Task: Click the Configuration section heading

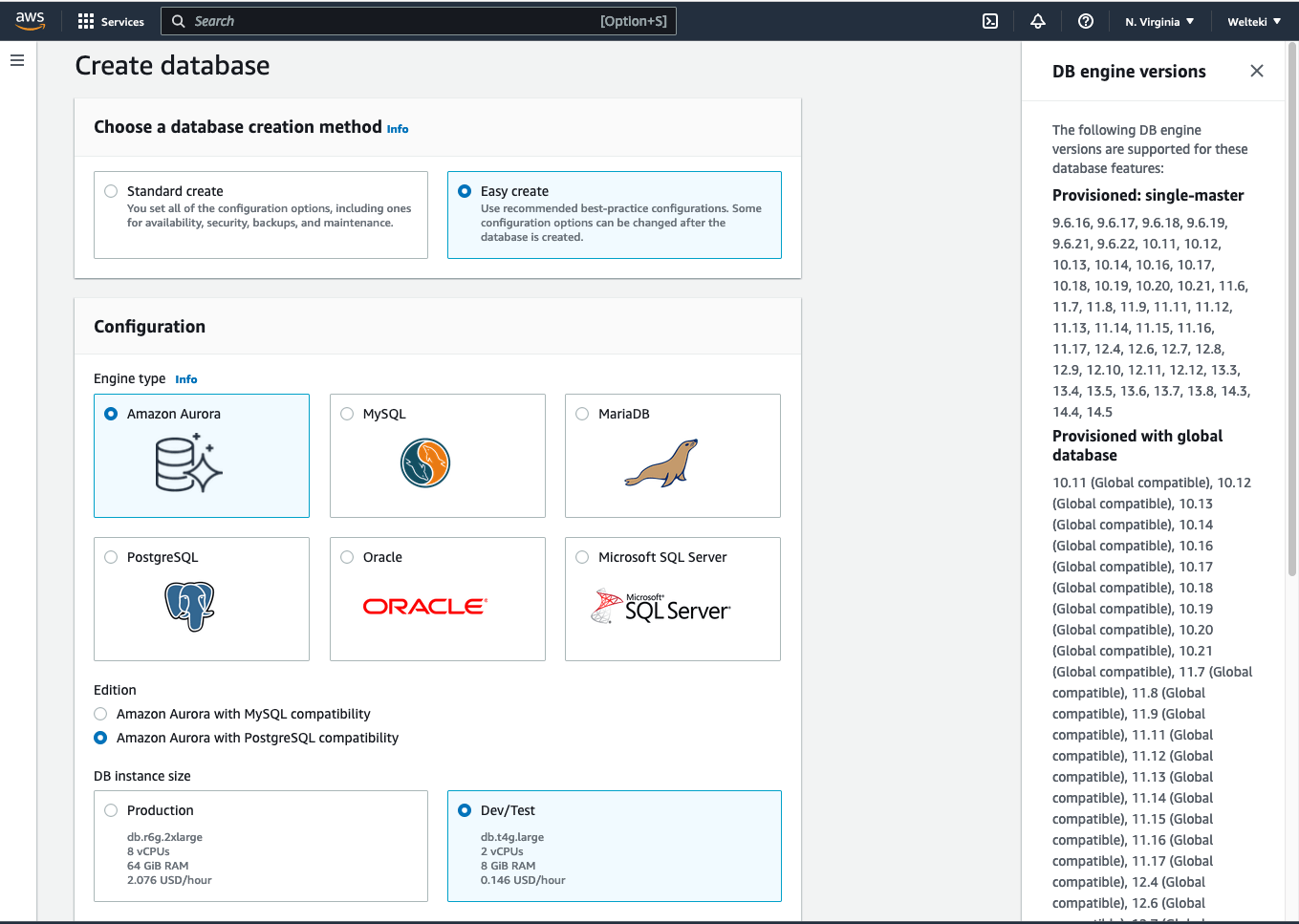Action: [149, 327]
